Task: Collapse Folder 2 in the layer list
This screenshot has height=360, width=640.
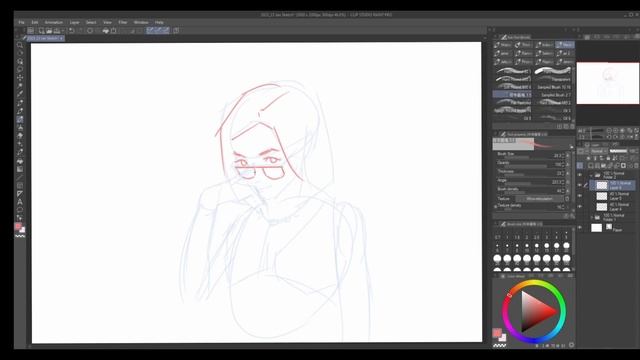Action: (x=591, y=175)
